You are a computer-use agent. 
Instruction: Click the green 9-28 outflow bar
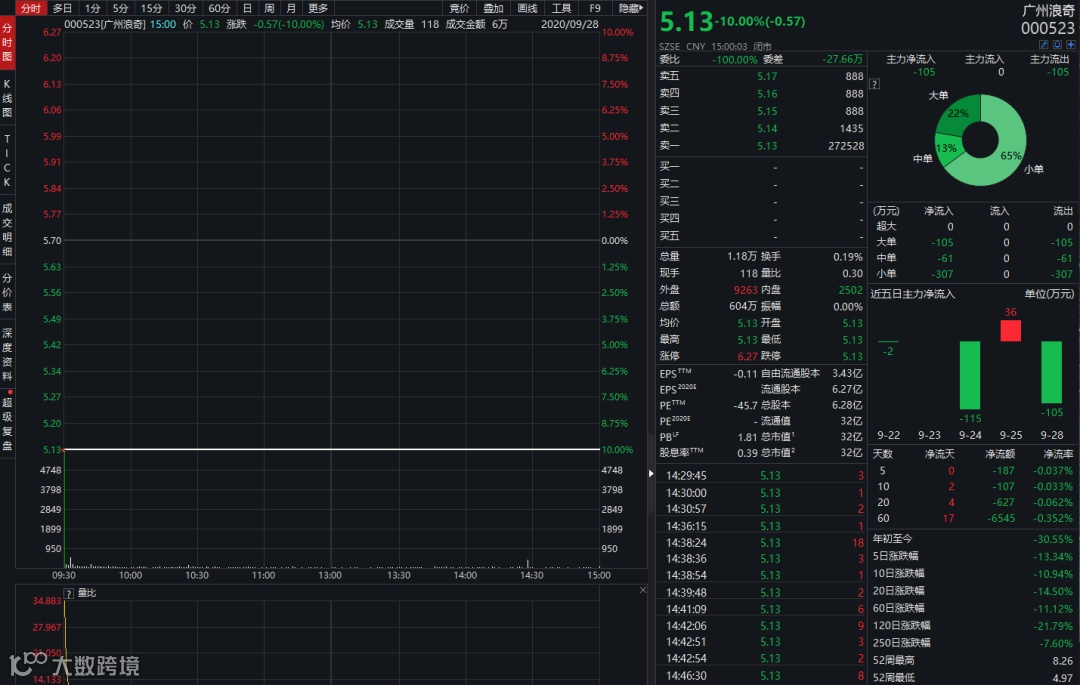tap(1051, 372)
